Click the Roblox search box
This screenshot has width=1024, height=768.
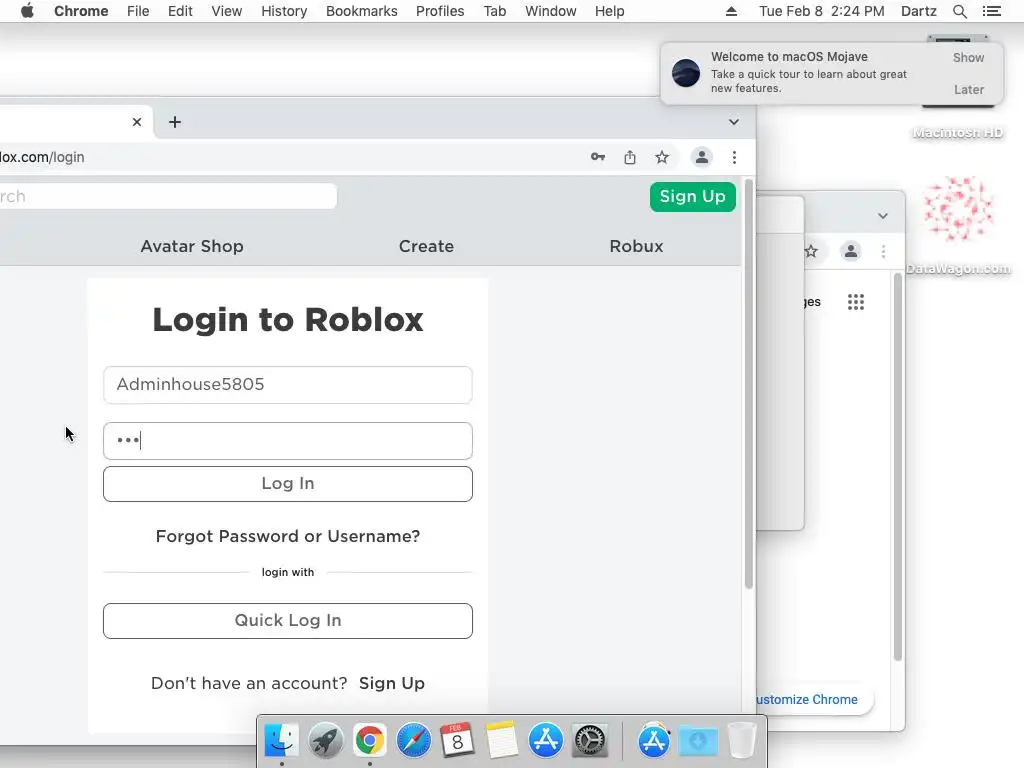pyautogui.click(x=168, y=197)
